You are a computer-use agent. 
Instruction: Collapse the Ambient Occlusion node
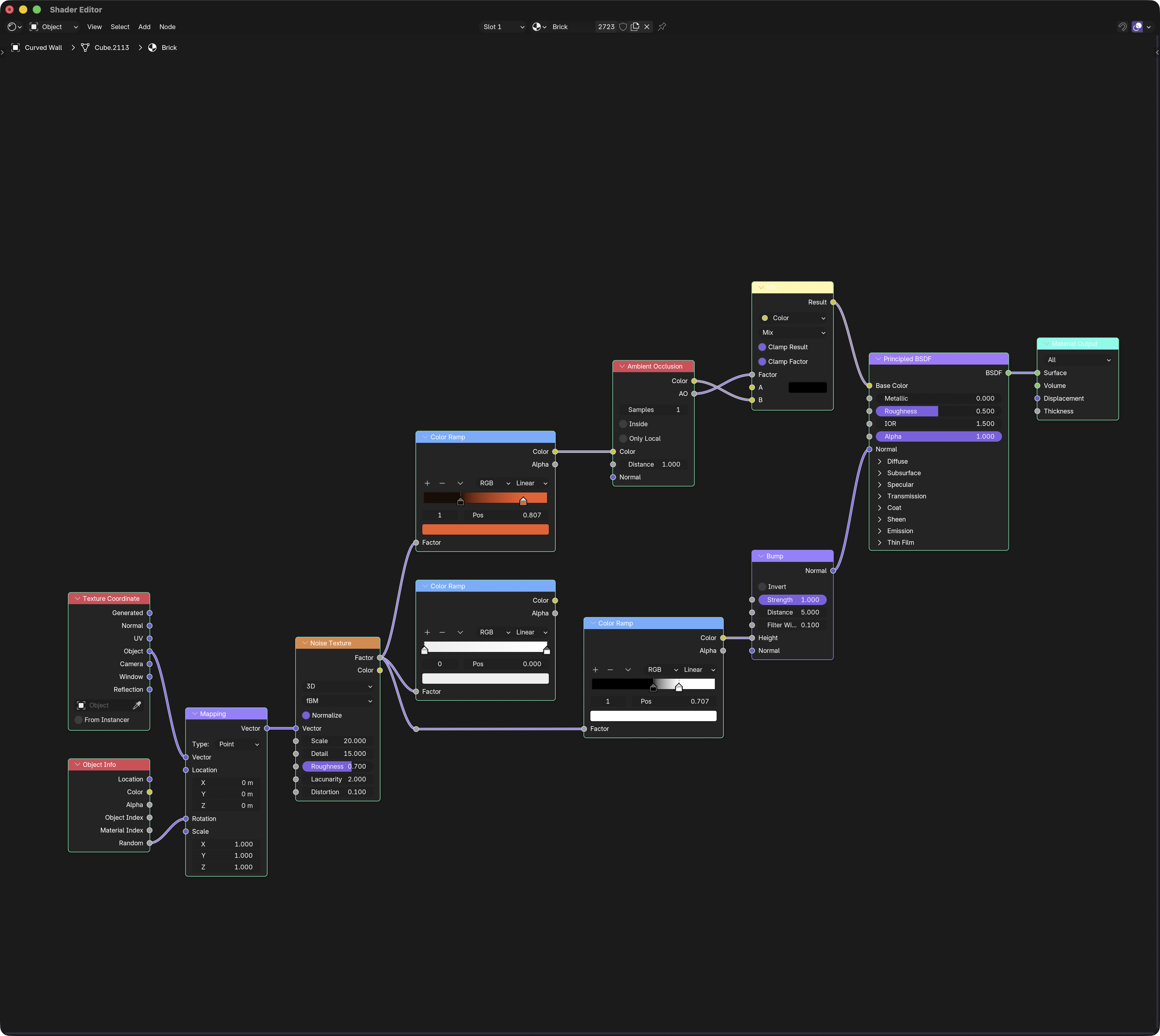[622, 367]
